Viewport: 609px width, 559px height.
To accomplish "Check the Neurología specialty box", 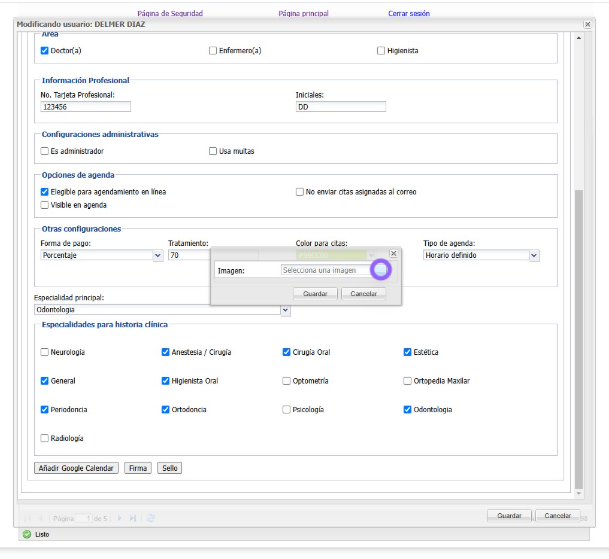I will point(44,352).
